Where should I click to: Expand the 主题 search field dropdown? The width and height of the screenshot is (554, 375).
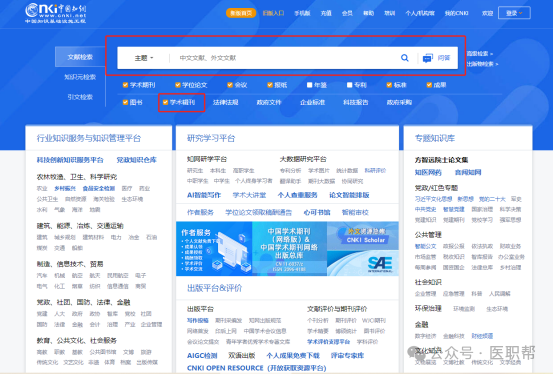[x=144, y=58]
